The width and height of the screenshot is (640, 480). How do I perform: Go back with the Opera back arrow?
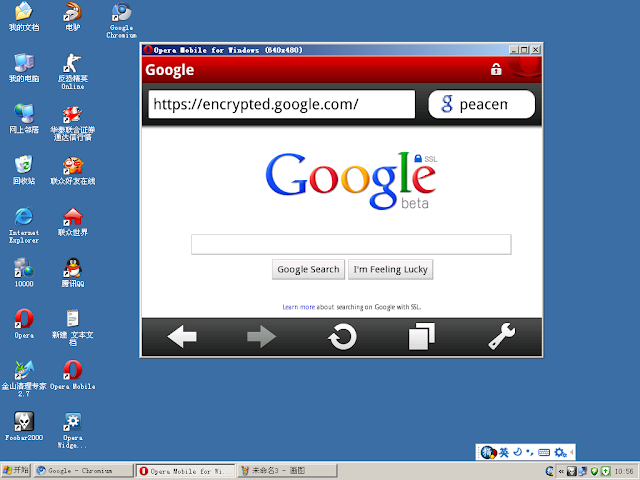click(x=182, y=337)
